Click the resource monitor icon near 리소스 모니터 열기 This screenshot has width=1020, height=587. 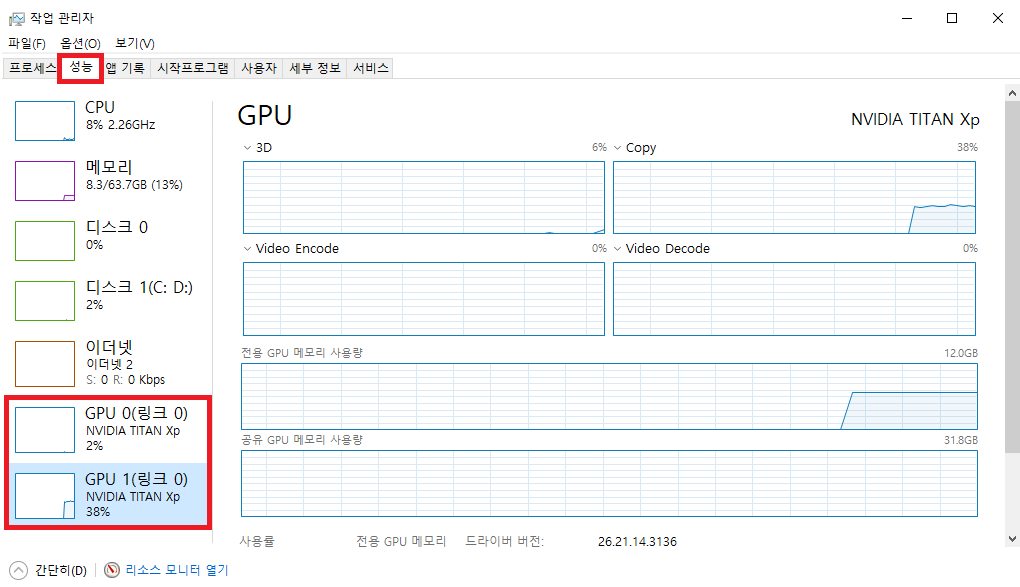tap(112, 570)
